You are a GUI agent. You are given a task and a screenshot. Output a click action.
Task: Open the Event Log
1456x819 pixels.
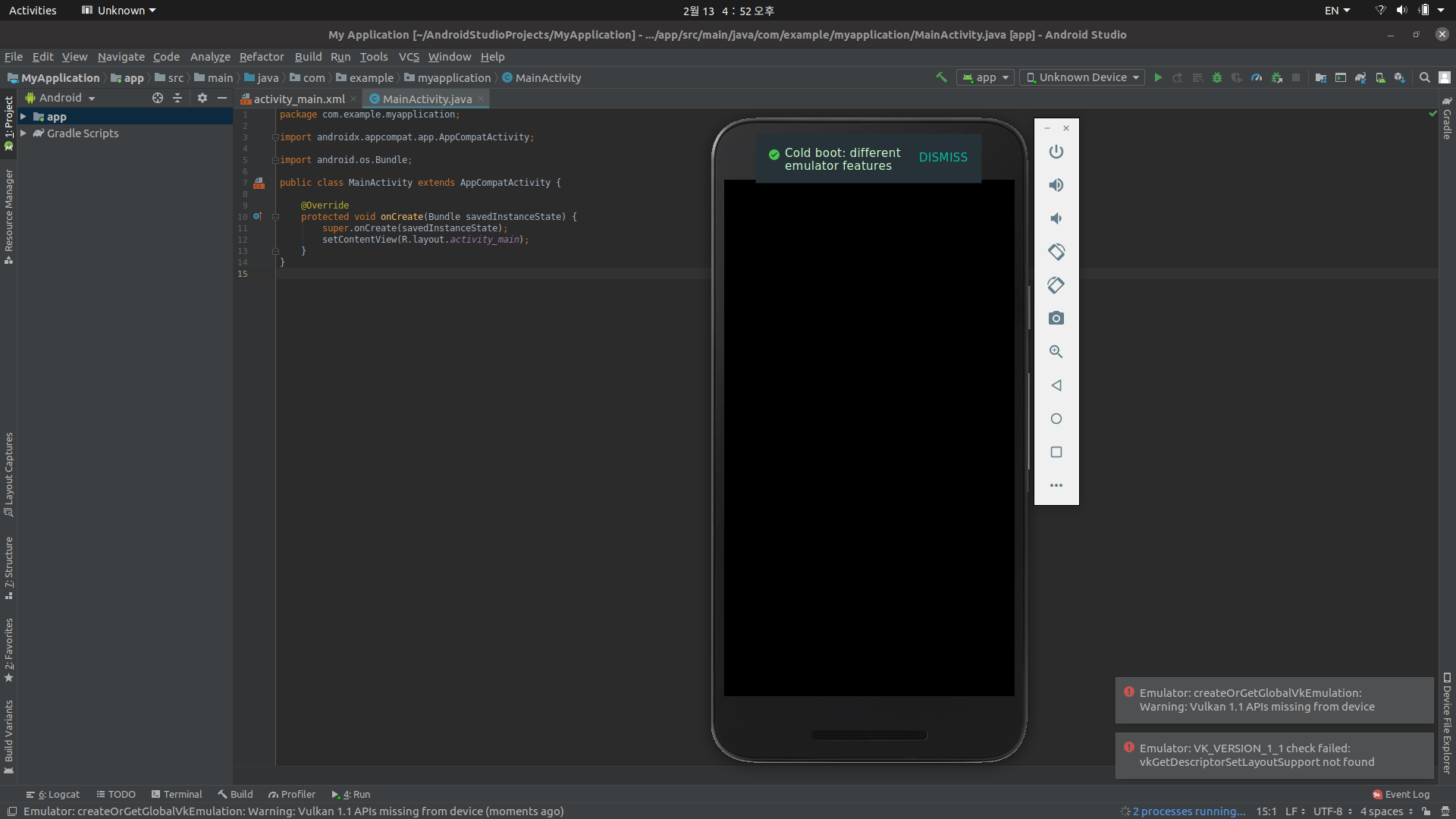(x=1401, y=795)
